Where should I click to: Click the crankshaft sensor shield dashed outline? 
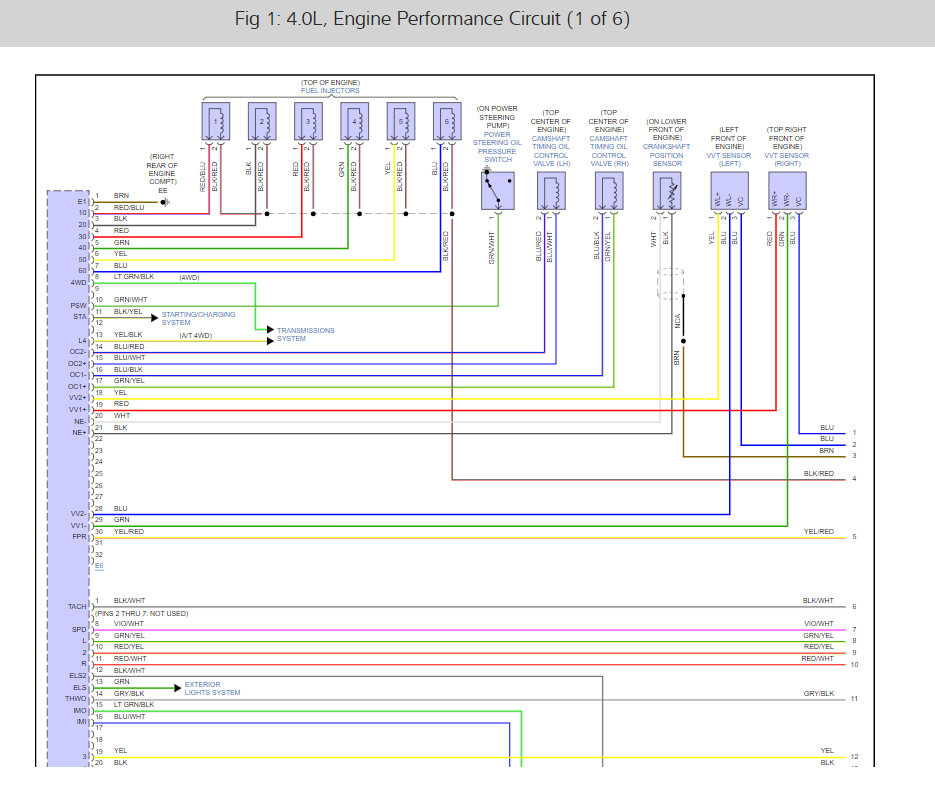pyautogui.click(x=670, y=284)
